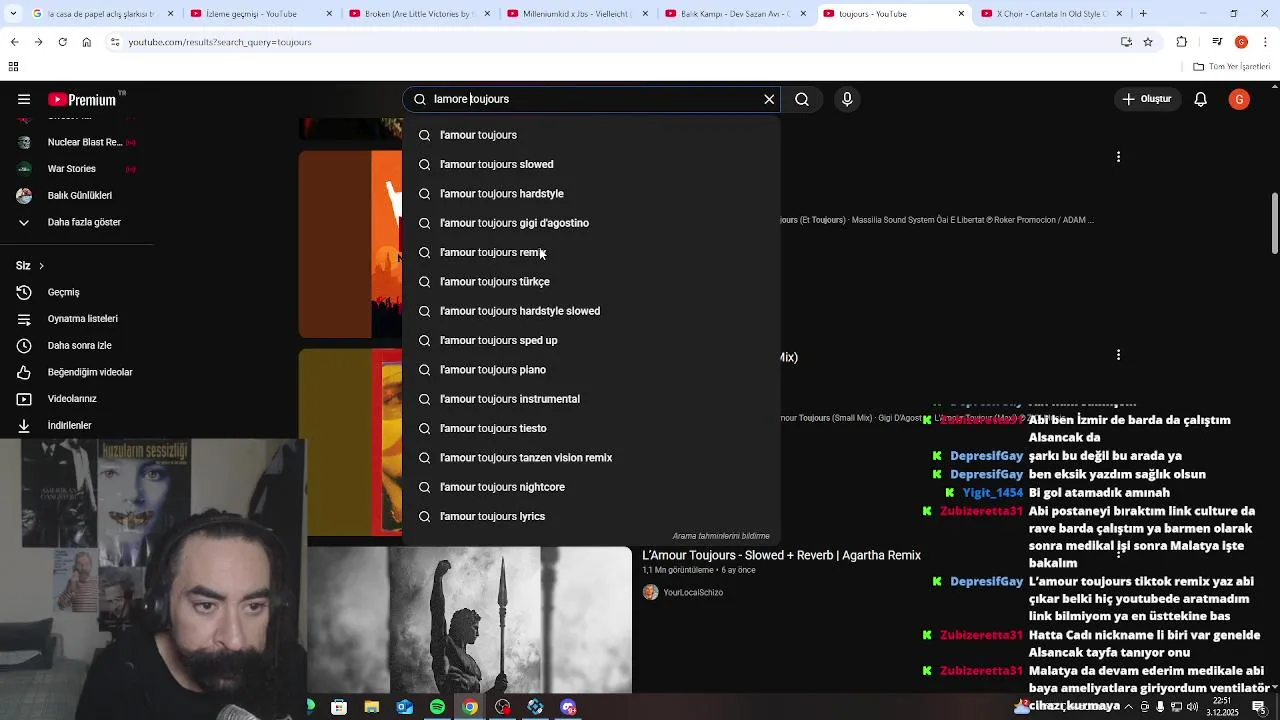Click the magnifier search button

click(802, 99)
